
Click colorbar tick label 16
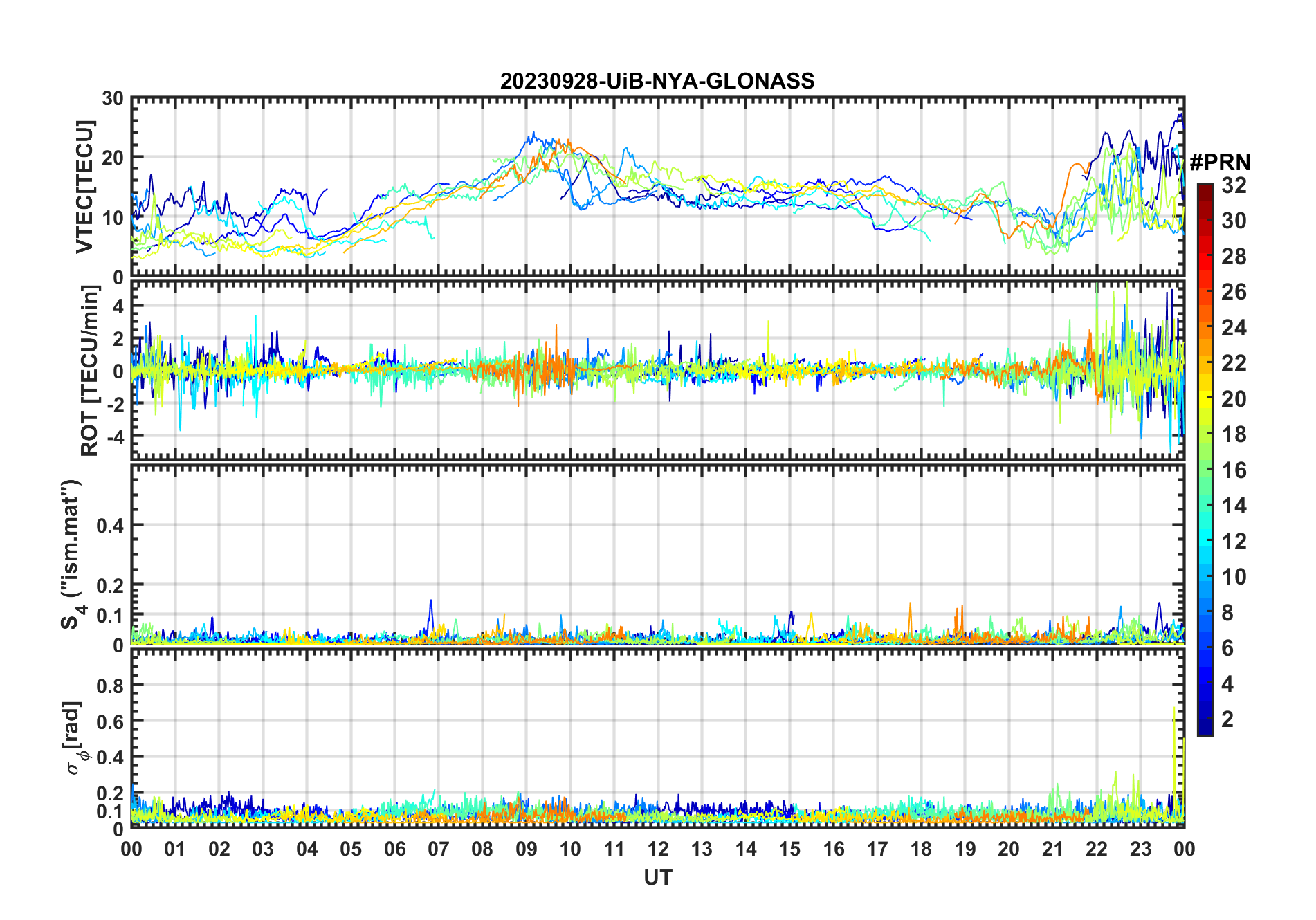point(1234,470)
